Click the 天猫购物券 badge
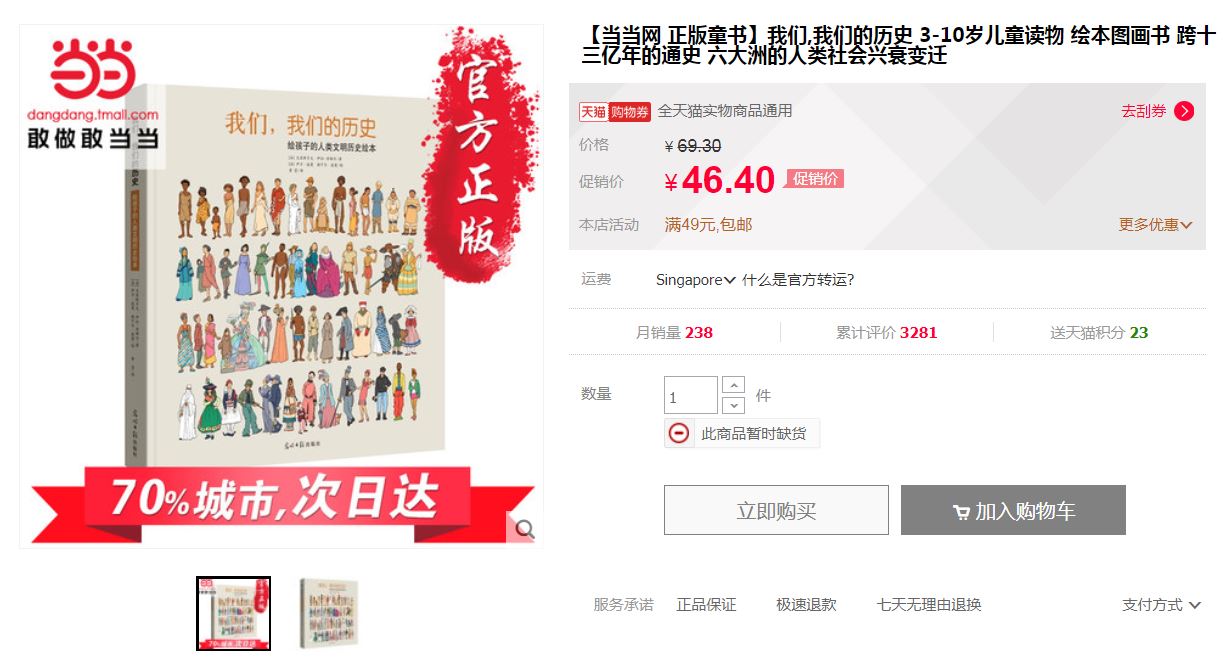The height and width of the screenshot is (670, 1228). pos(615,111)
